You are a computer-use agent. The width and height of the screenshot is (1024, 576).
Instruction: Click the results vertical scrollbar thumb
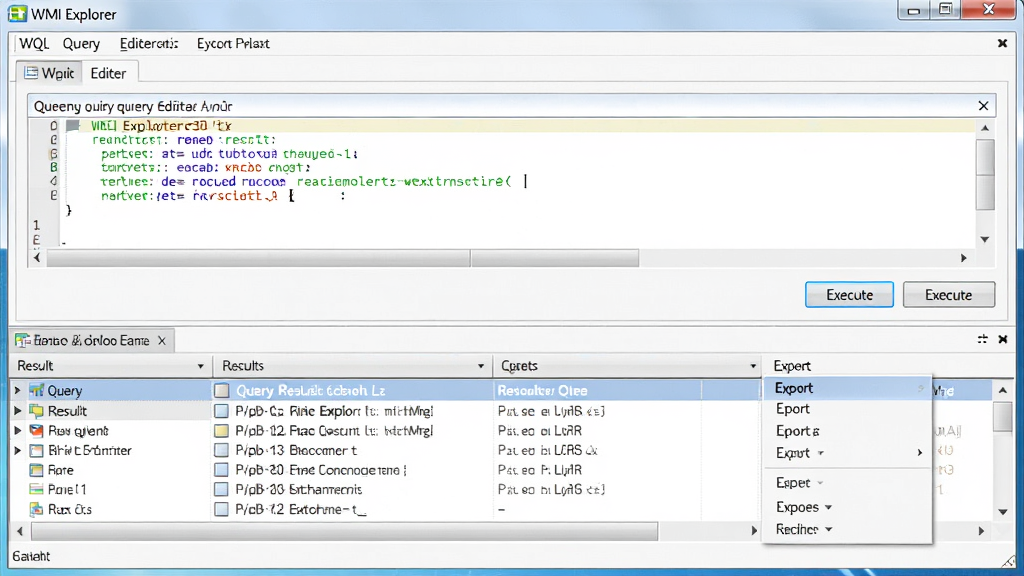(1003, 417)
